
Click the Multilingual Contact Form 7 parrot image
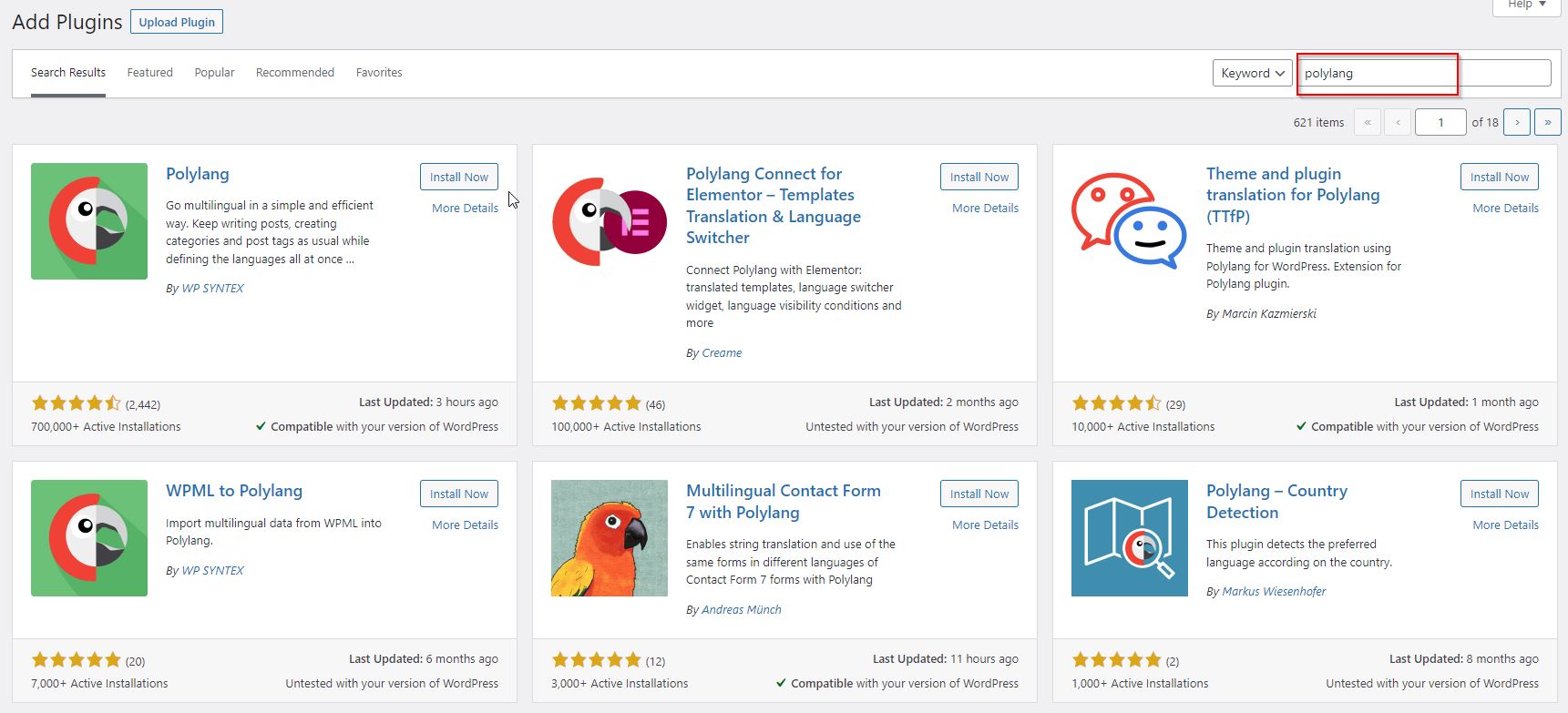[610, 538]
